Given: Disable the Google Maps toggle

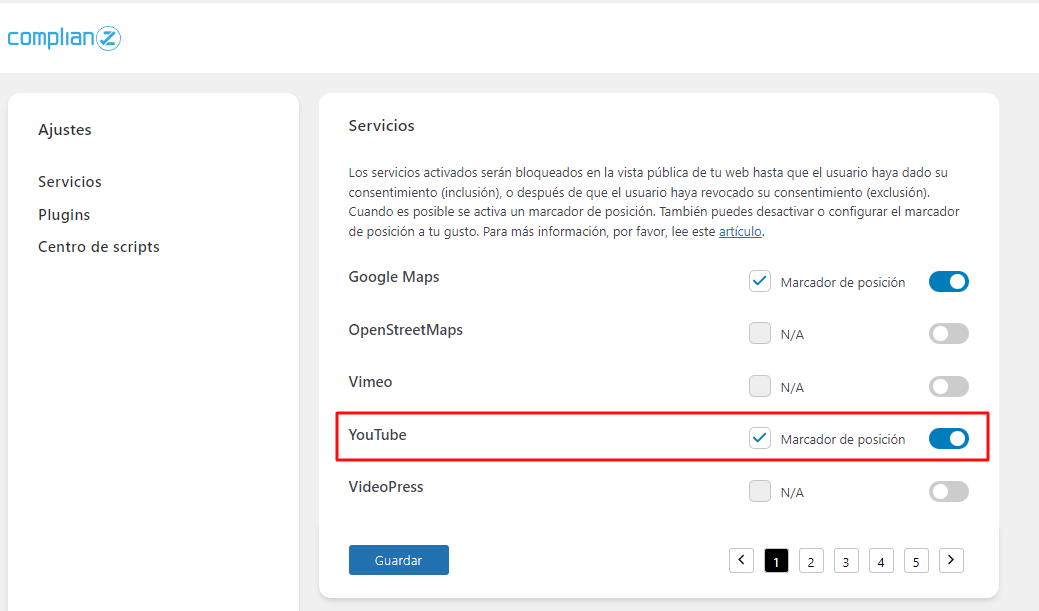Looking at the screenshot, I should point(948,282).
